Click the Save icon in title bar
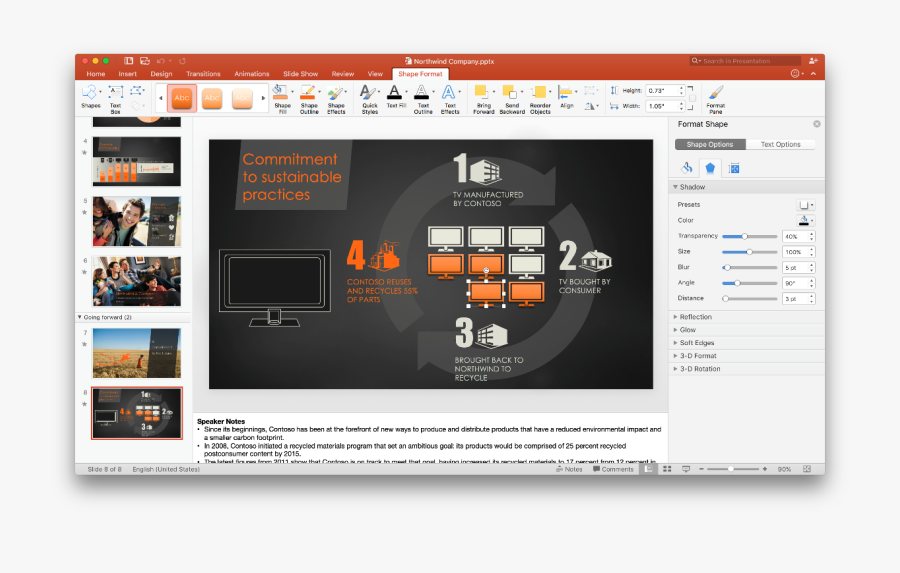900x573 pixels. 145,61
